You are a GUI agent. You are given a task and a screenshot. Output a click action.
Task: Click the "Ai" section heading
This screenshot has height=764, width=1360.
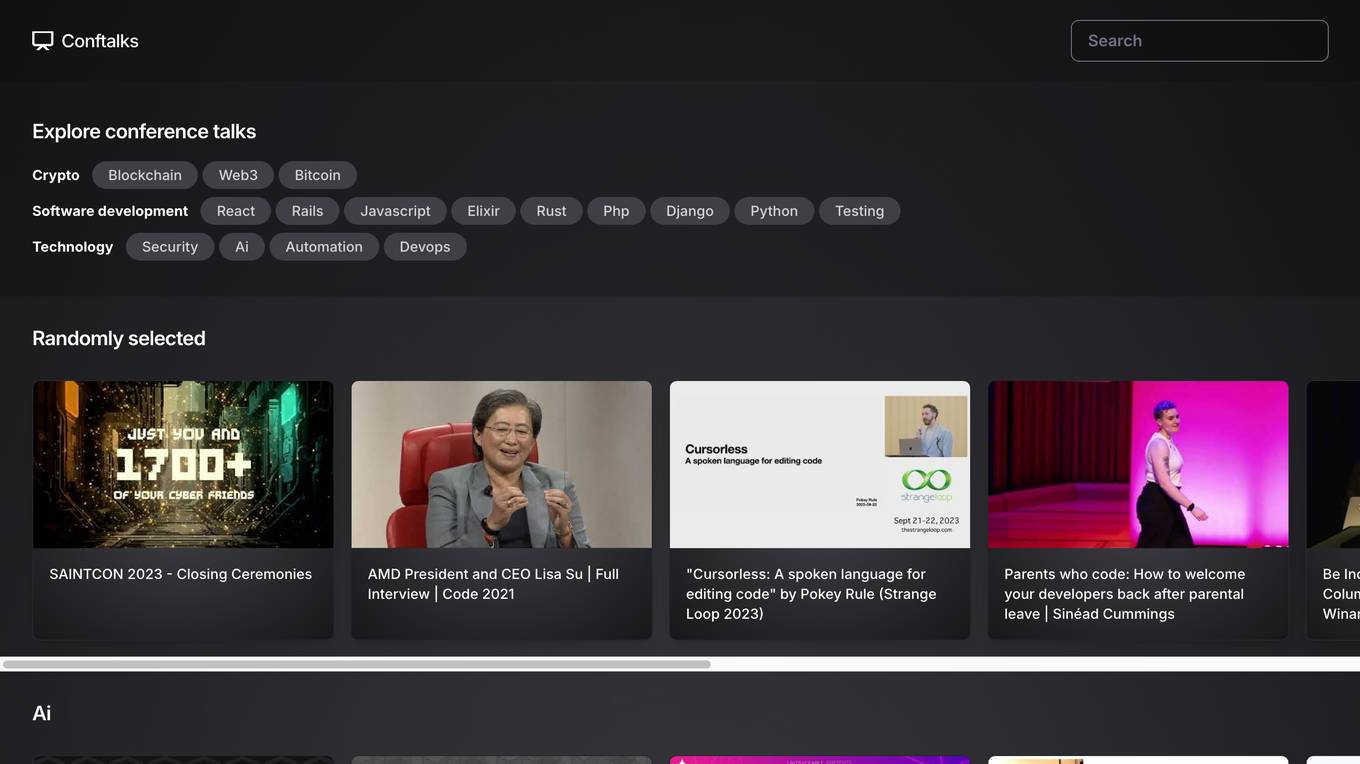tap(42, 713)
